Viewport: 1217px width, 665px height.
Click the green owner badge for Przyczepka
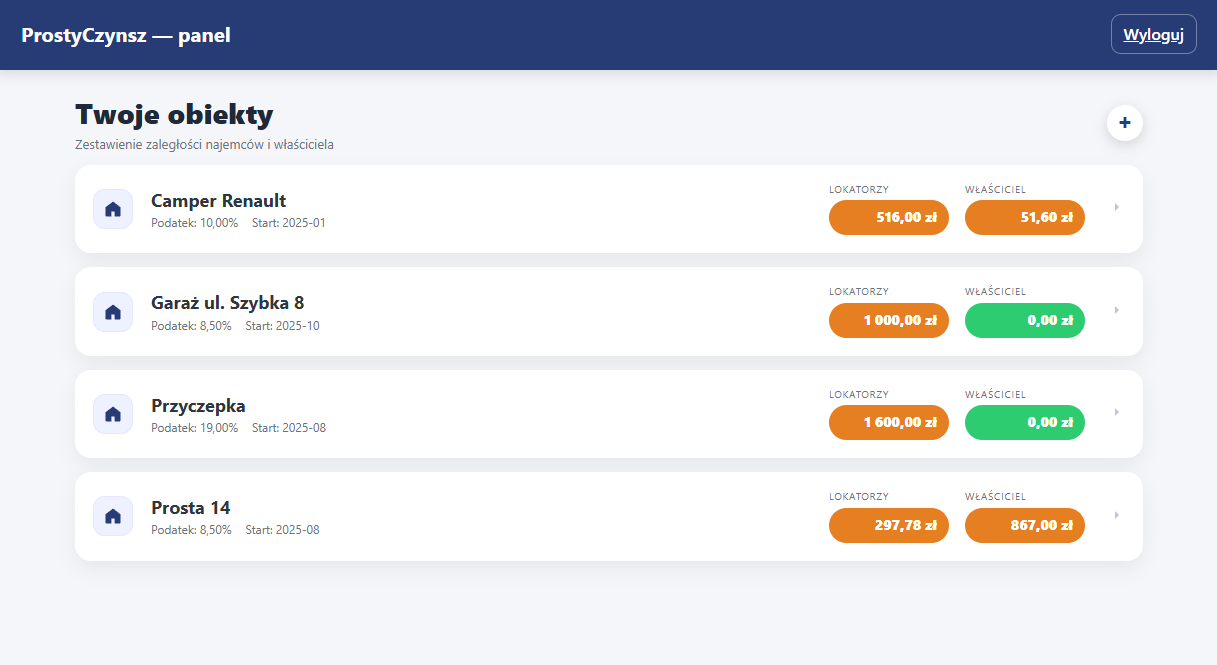(1024, 422)
